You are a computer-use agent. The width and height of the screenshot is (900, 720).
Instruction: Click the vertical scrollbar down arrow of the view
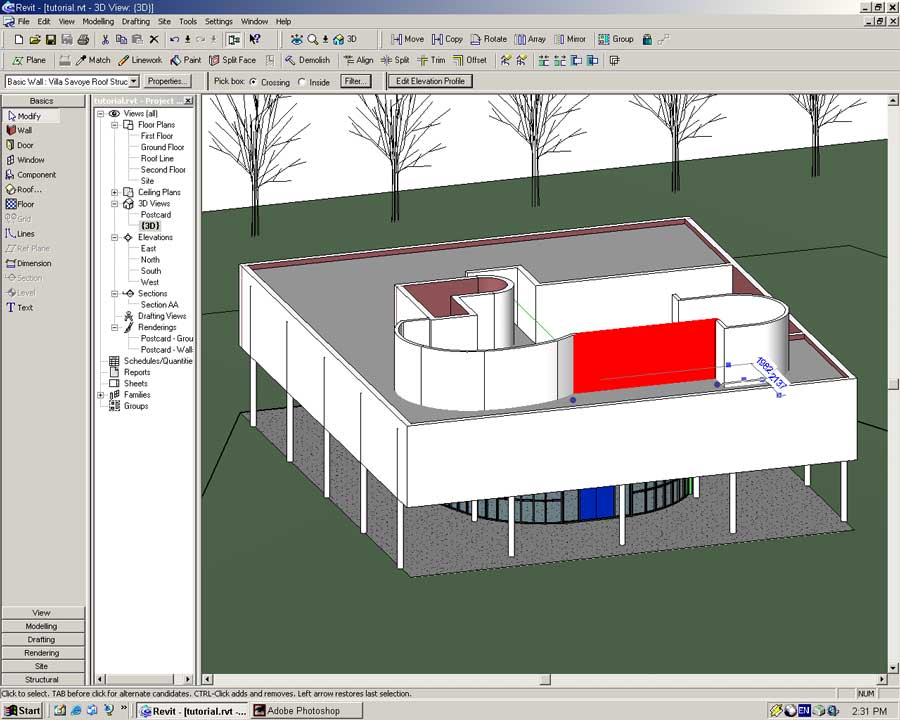(893, 667)
